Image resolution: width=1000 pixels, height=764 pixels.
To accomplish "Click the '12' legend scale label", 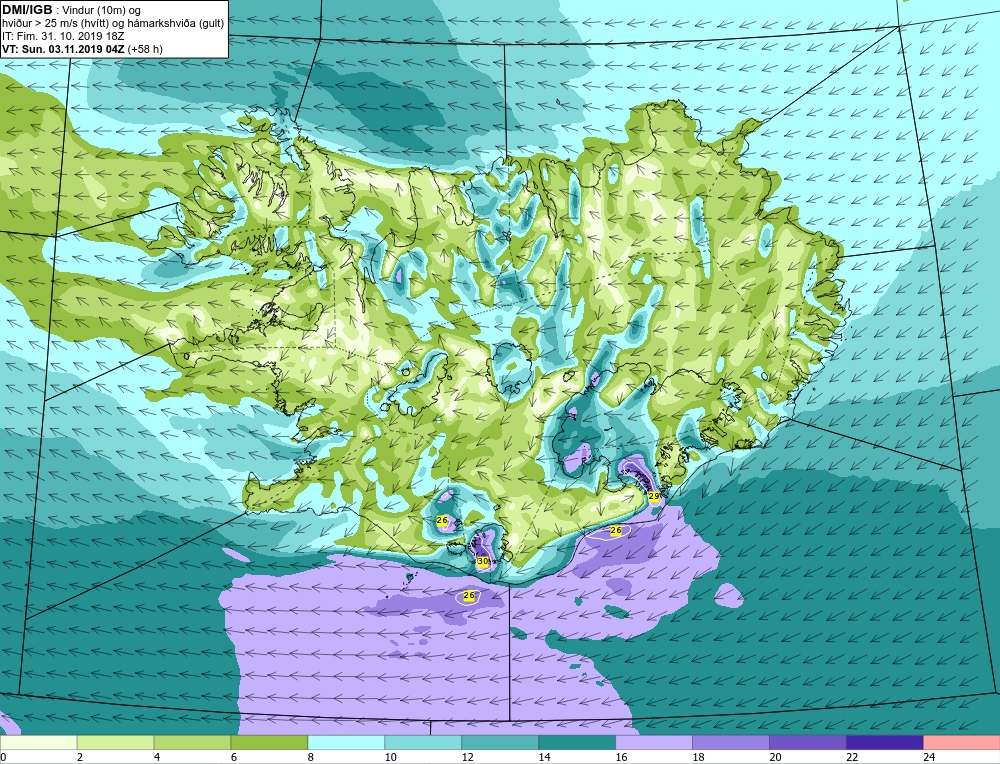I will click(467, 757).
